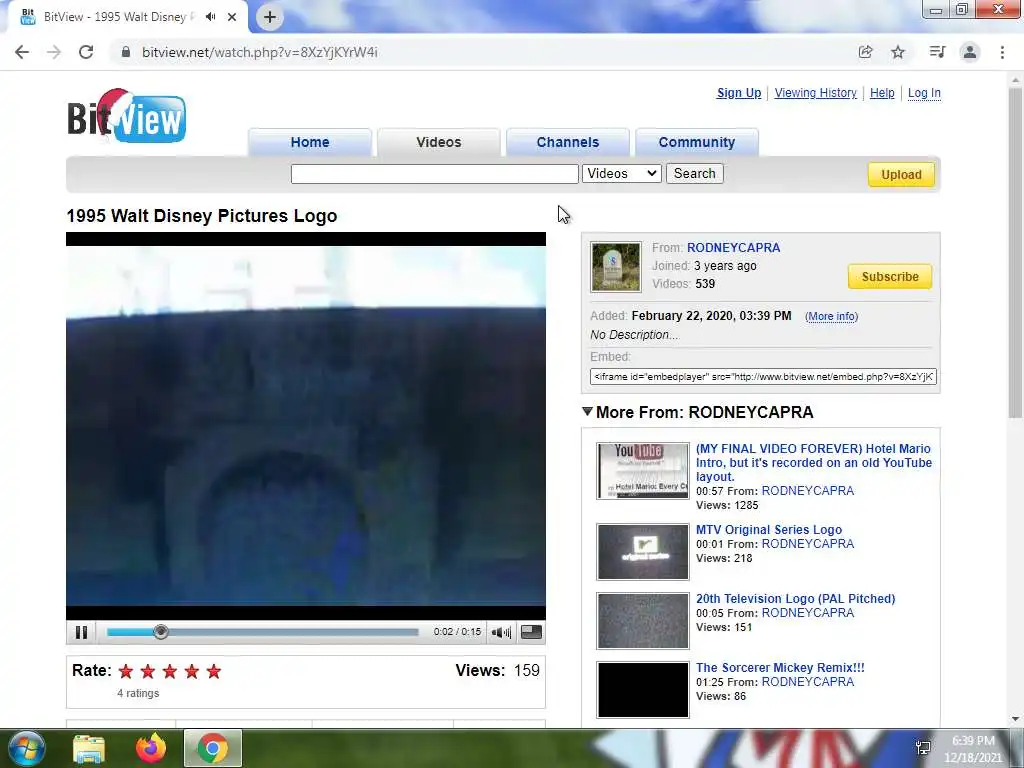
Task: Toggle the player fullscreen icon
Action: [531, 632]
